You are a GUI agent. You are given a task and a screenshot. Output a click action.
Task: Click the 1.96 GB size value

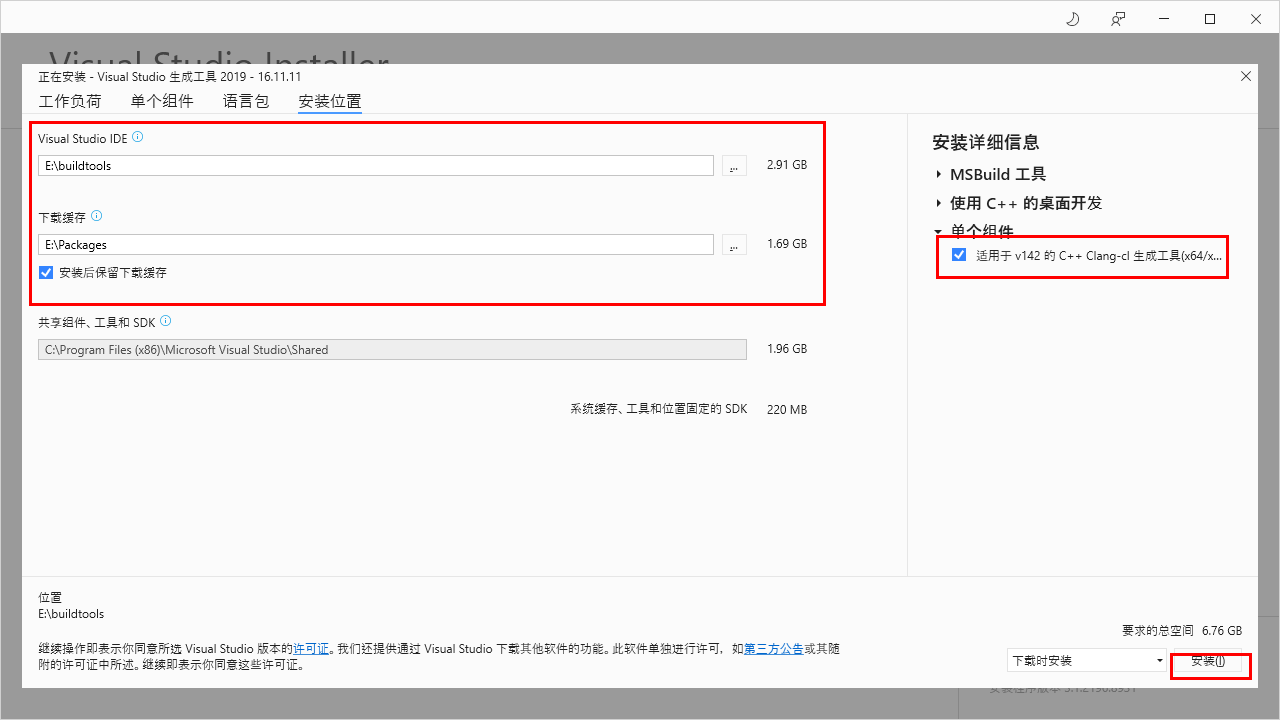pyautogui.click(x=786, y=349)
